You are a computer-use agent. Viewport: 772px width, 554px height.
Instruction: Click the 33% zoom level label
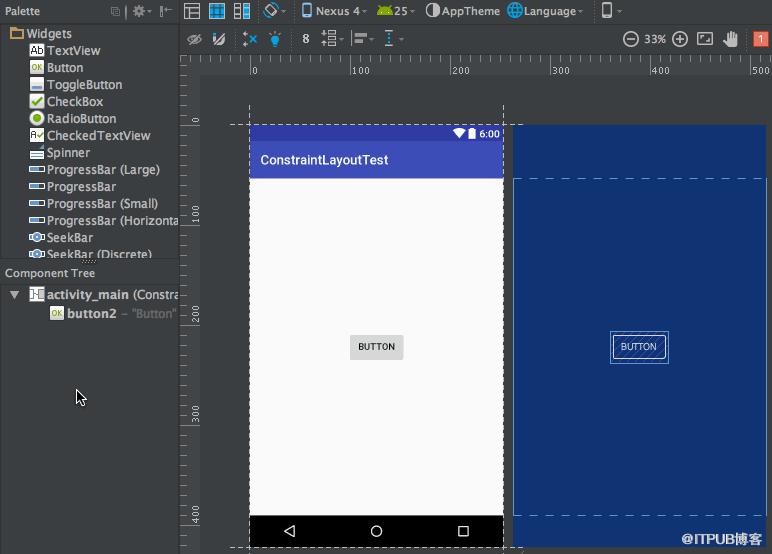[x=655, y=39]
